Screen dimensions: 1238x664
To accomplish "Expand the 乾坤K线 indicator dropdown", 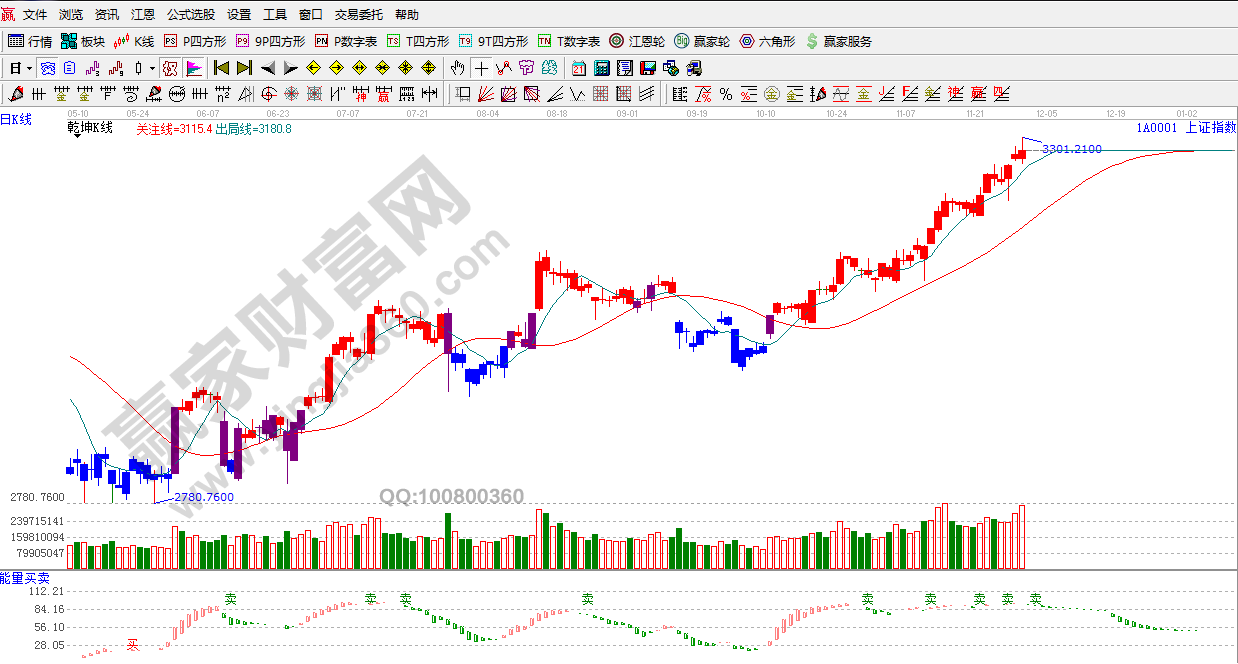I will [78, 135].
